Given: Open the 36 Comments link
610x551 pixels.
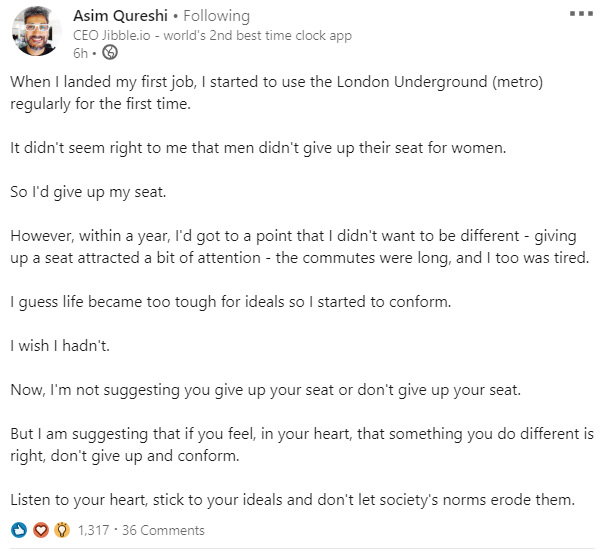Looking at the screenshot, I should click(x=163, y=530).
